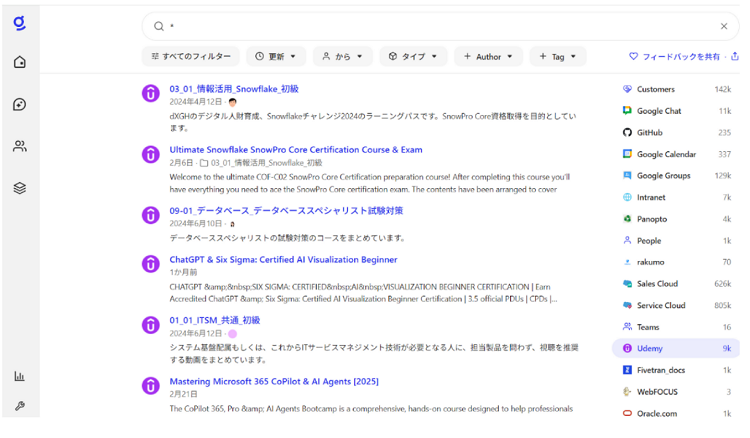Open Ultimate Snowflake SnowPro Core Certification result
The width and height of the screenshot is (750, 438).
(x=295, y=150)
